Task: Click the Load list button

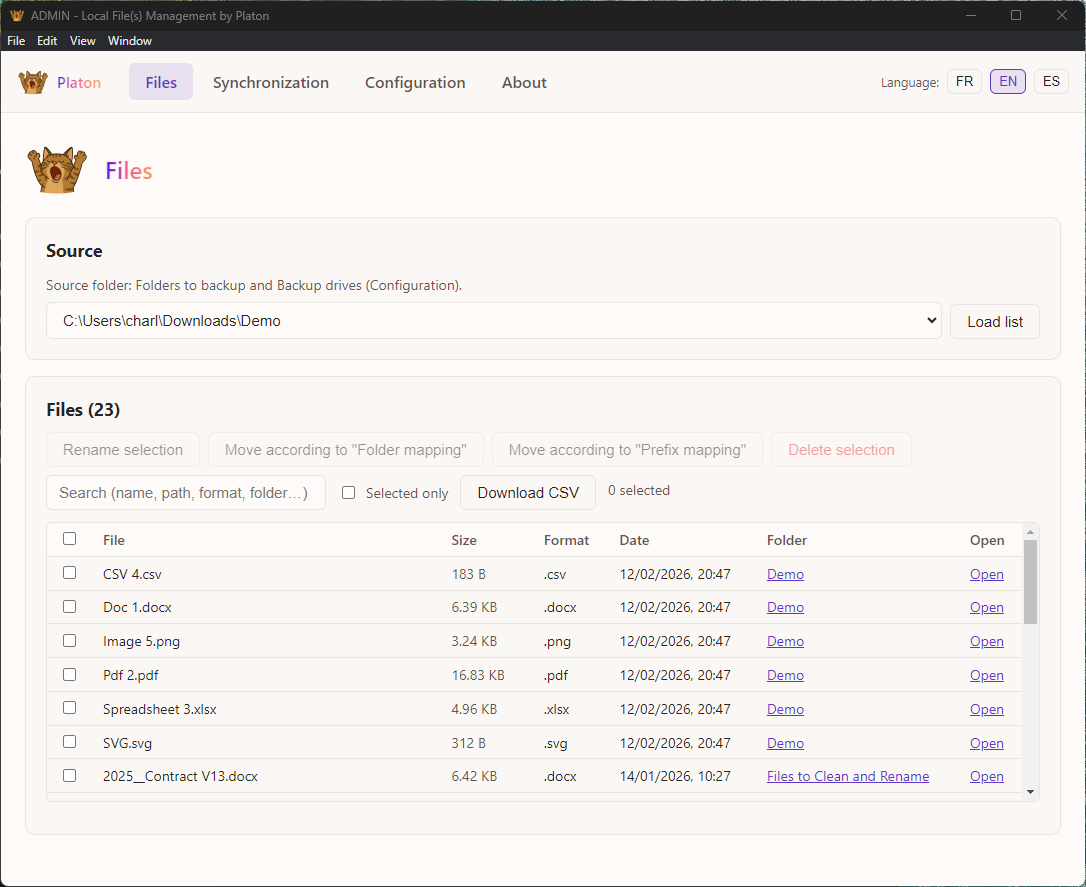Action: pos(994,321)
